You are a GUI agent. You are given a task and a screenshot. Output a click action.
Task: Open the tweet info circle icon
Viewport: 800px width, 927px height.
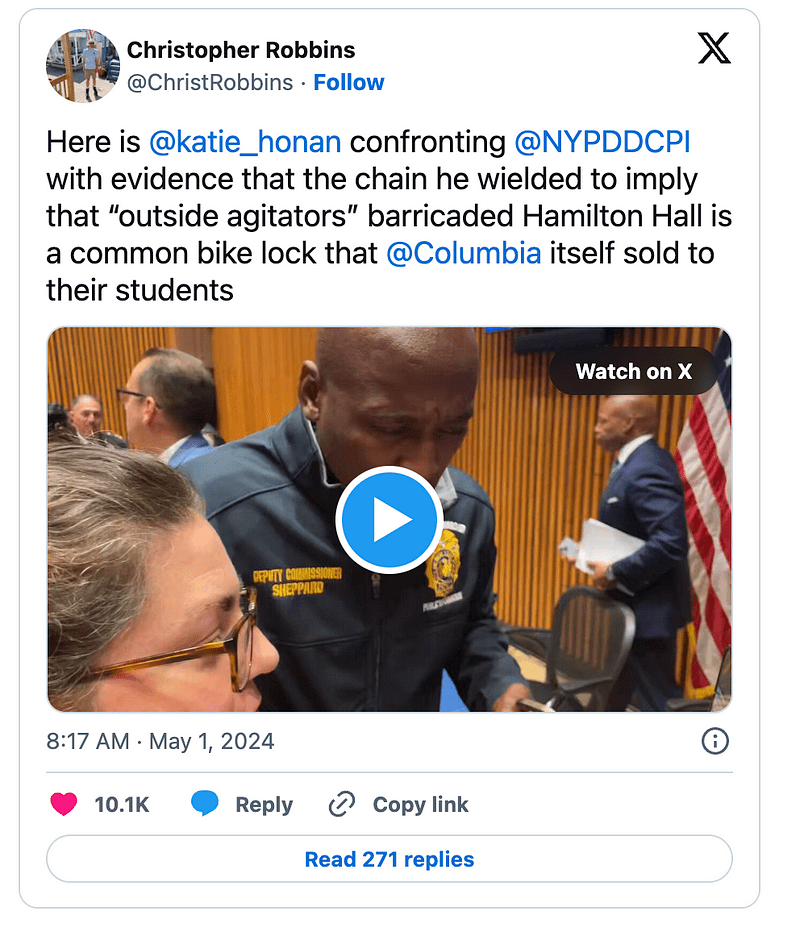[715, 741]
